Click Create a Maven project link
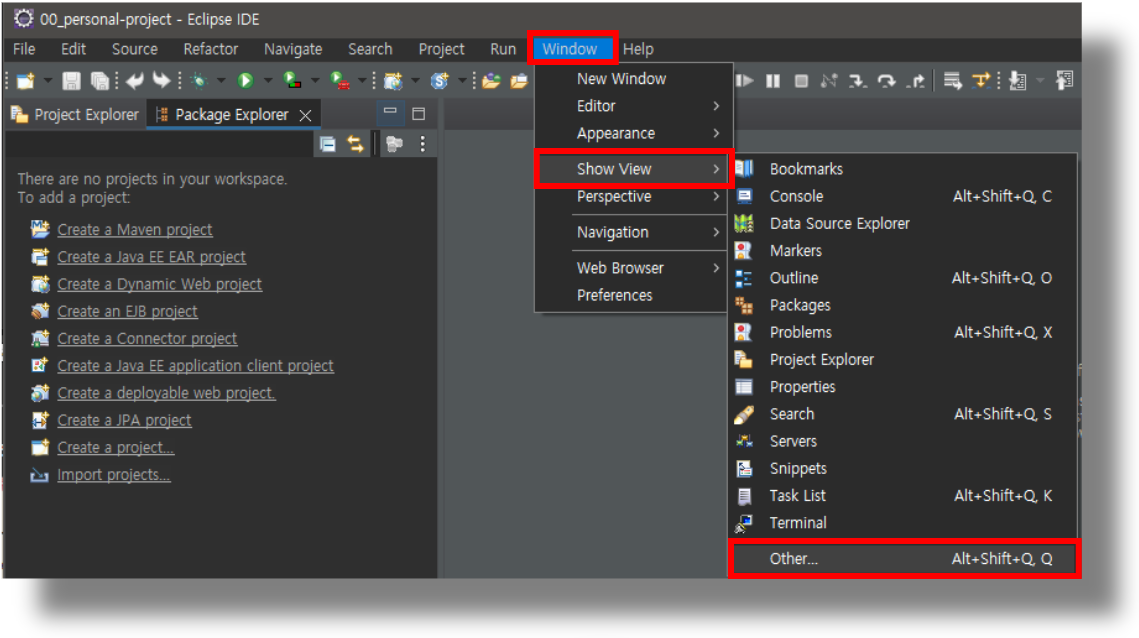This screenshot has height=638, width=1139. pos(135,230)
